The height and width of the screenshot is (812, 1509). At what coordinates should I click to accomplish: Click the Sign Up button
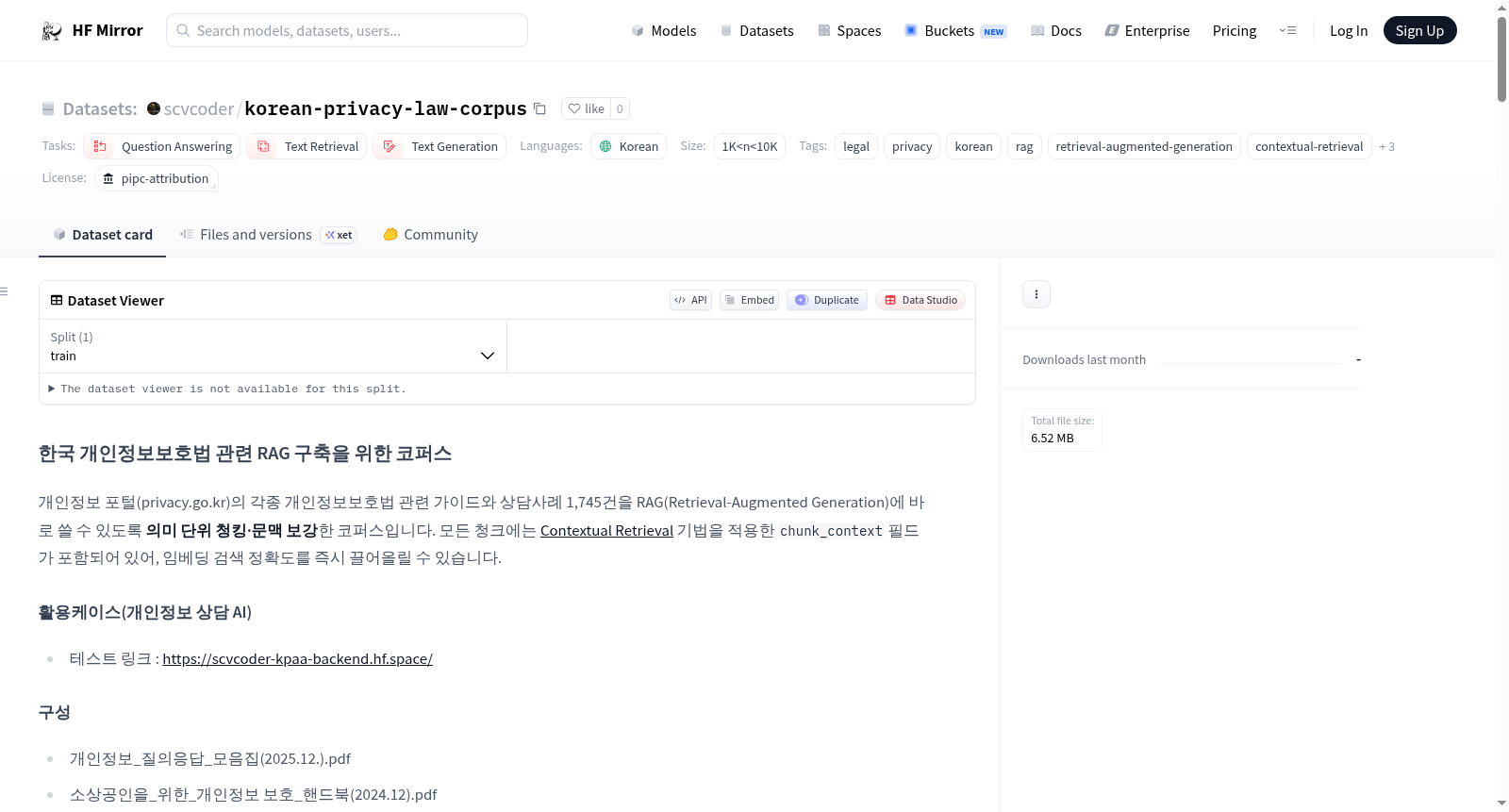click(1419, 30)
